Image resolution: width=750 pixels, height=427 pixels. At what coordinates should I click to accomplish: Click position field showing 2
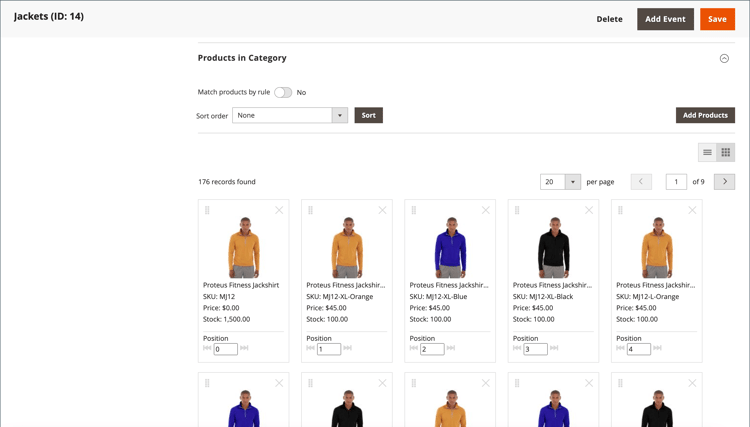(x=432, y=349)
